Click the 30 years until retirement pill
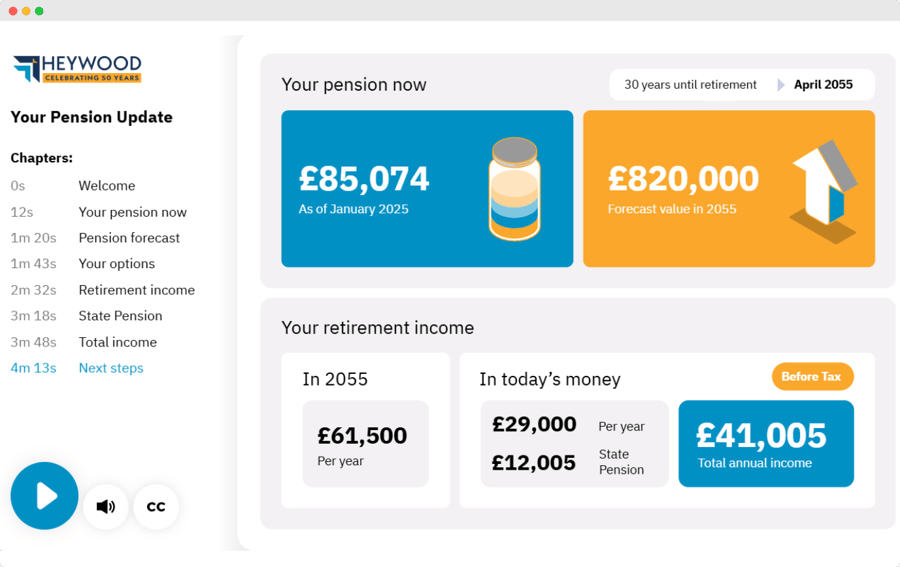900x567 pixels. coord(690,85)
